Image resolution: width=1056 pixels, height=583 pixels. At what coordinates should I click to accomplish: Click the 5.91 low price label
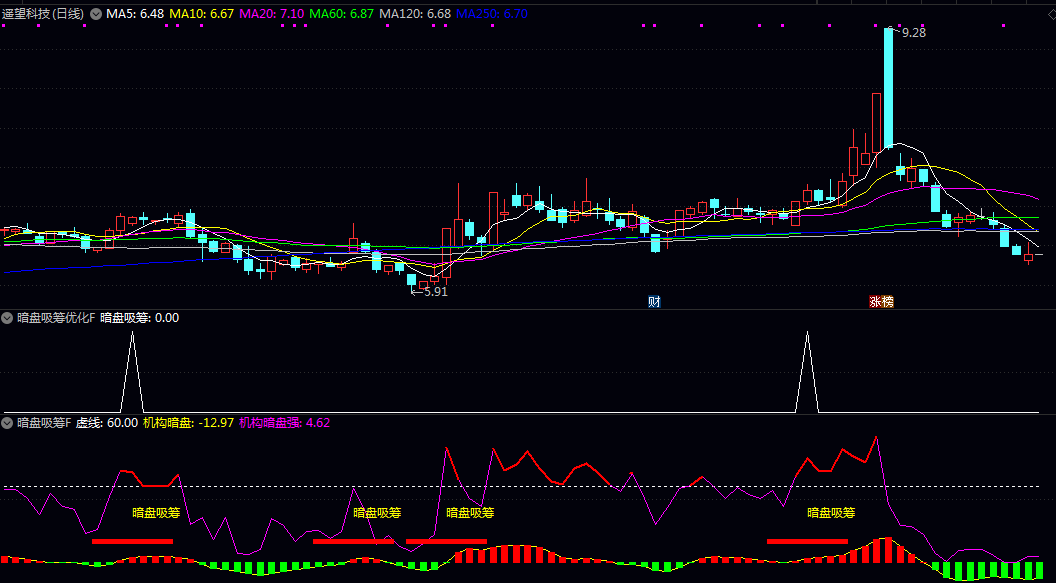pos(435,292)
